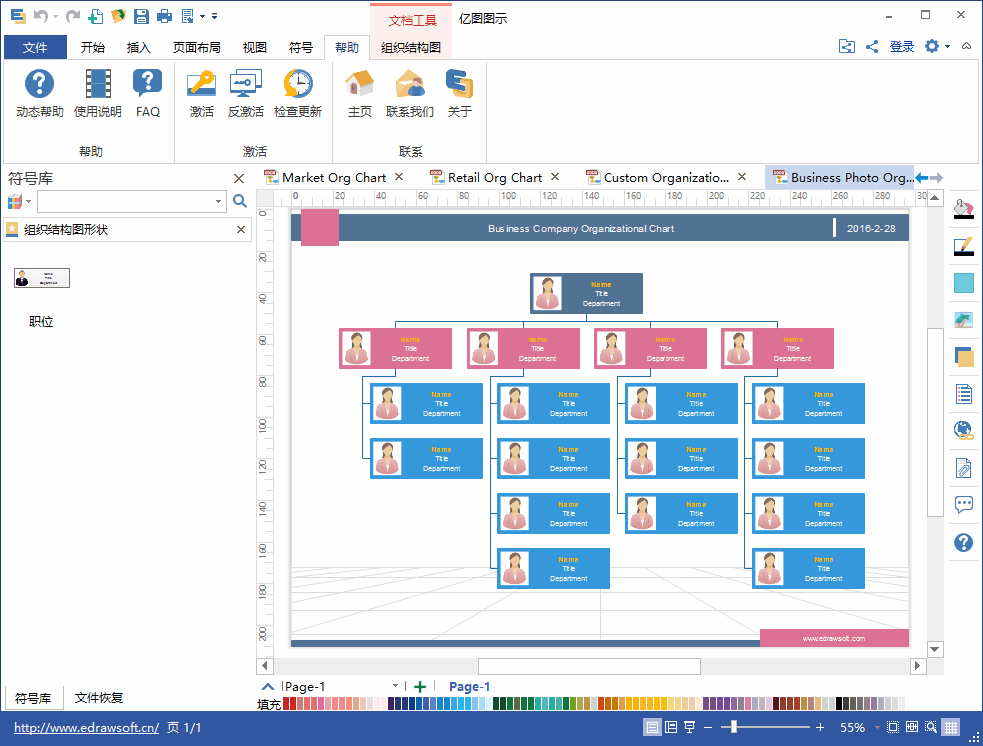
Task: Click the 联系我们 contact icon
Action: [409, 93]
